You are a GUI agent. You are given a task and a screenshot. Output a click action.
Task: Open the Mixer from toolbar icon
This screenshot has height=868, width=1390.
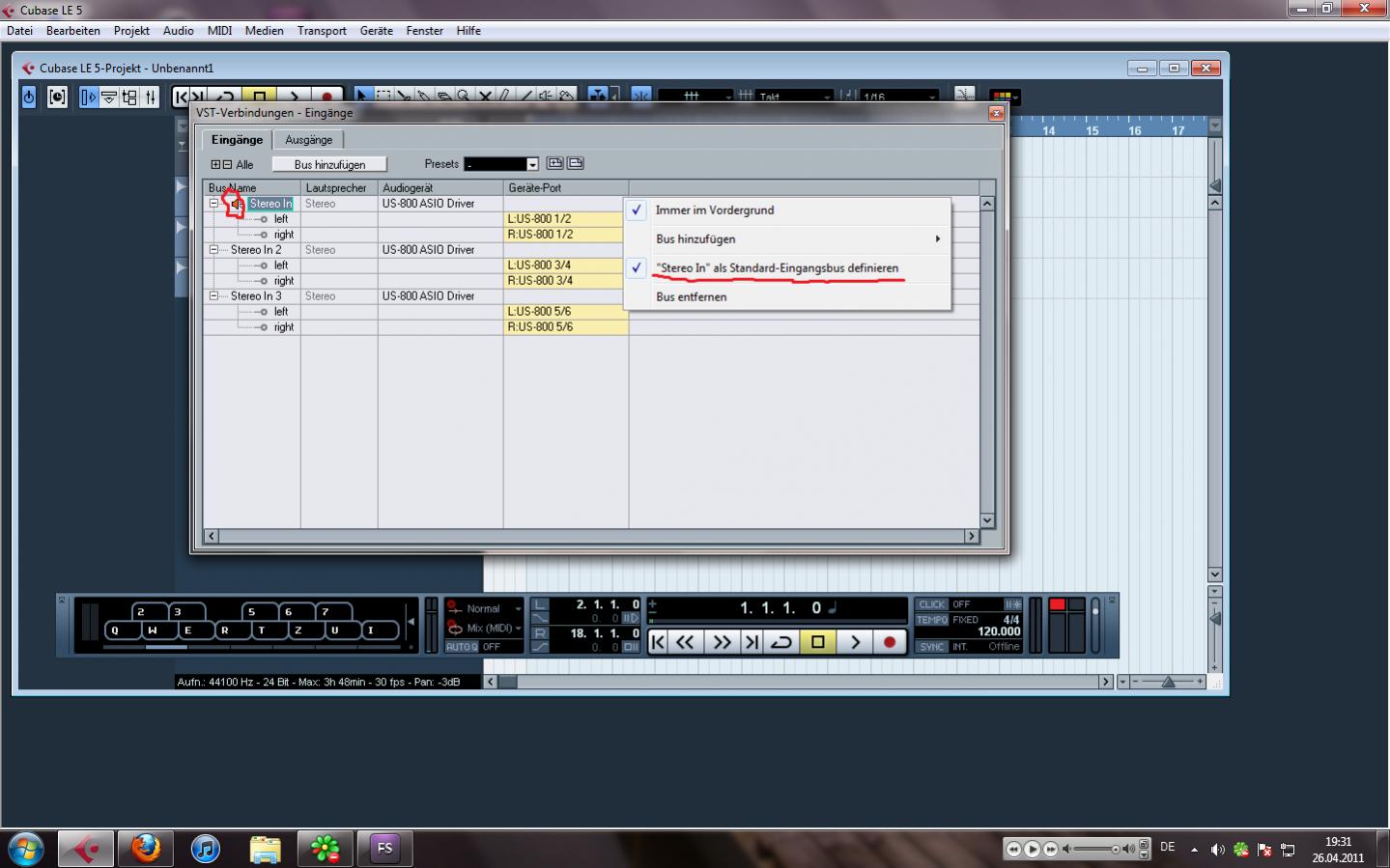click(x=150, y=97)
